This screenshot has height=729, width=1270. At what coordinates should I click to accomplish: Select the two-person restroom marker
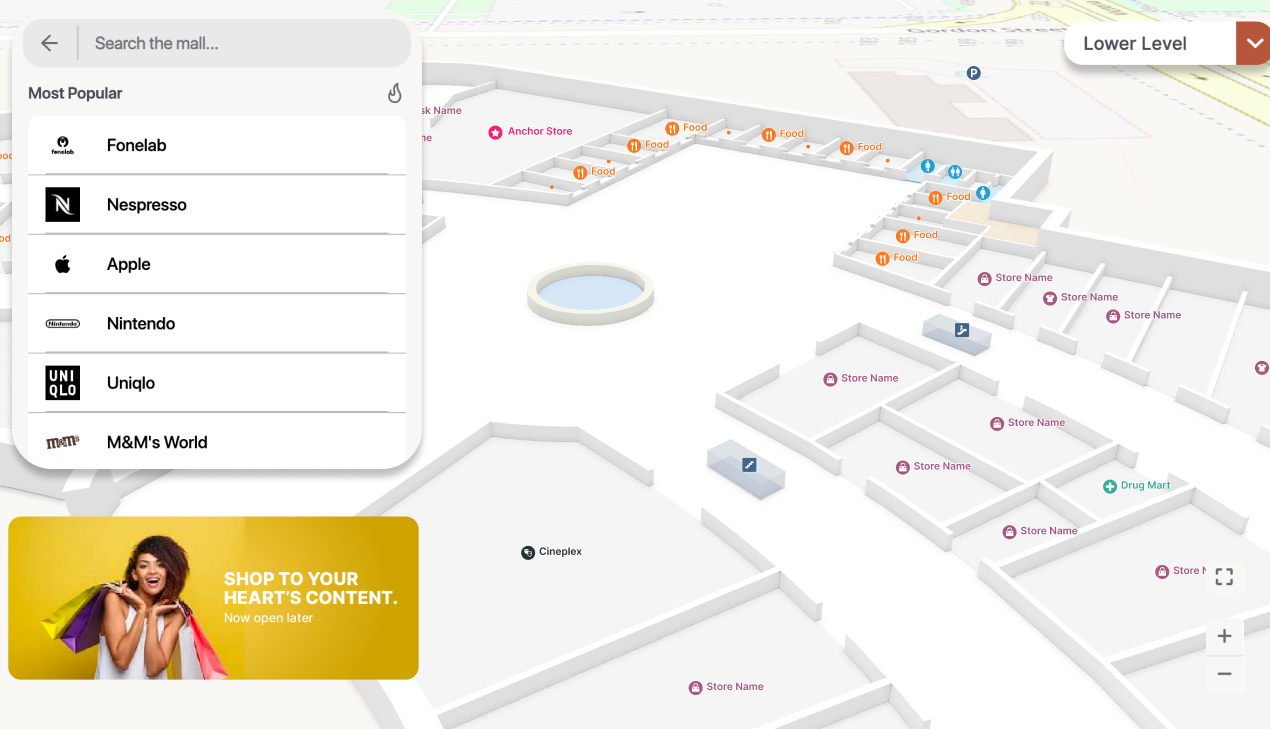click(955, 172)
